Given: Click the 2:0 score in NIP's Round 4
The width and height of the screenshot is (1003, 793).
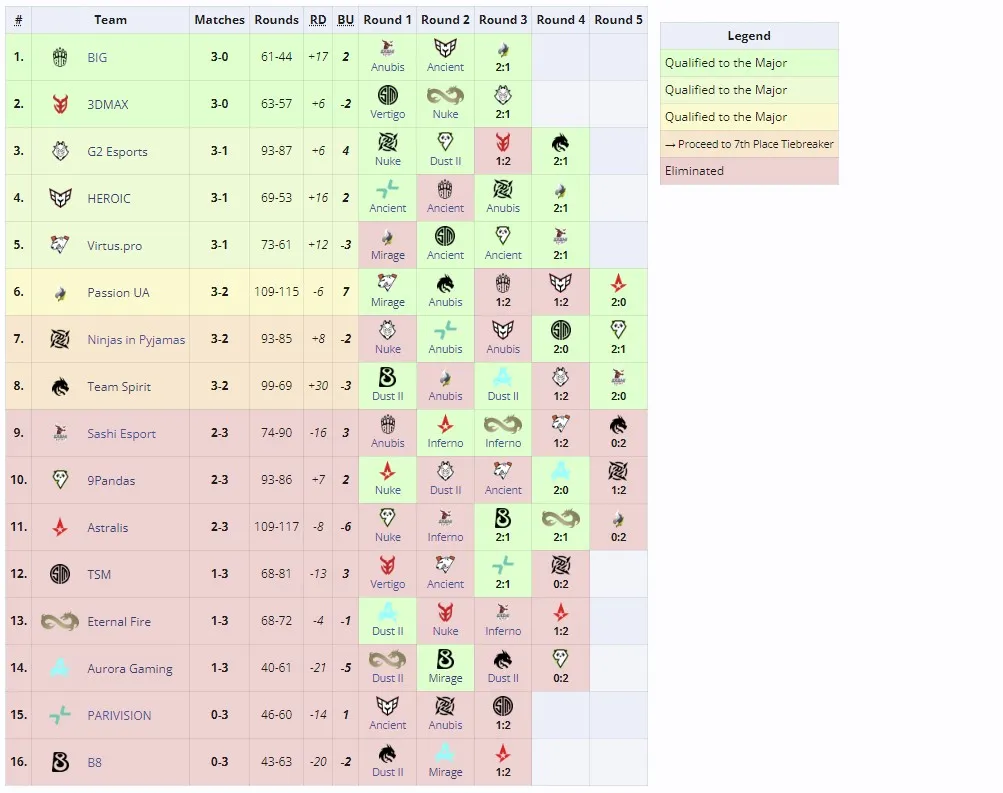Looking at the screenshot, I should [560, 349].
